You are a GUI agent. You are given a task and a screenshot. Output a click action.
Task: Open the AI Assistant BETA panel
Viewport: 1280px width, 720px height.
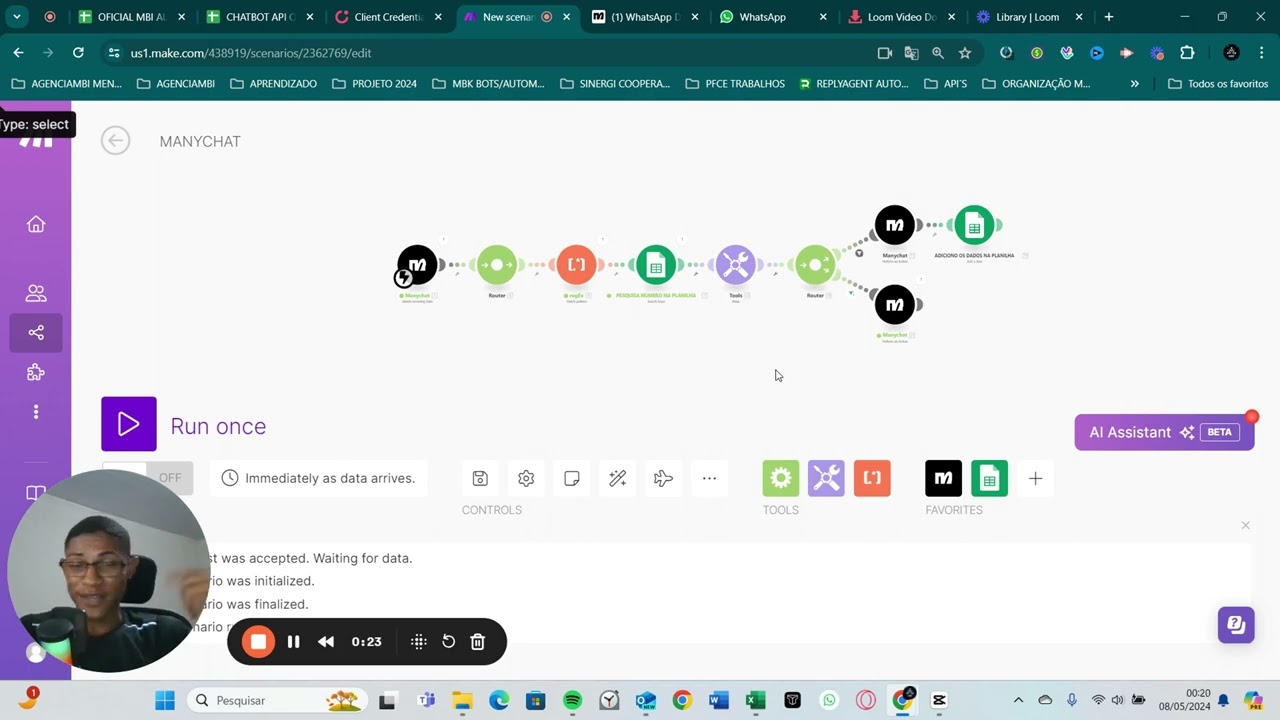(x=1164, y=432)
